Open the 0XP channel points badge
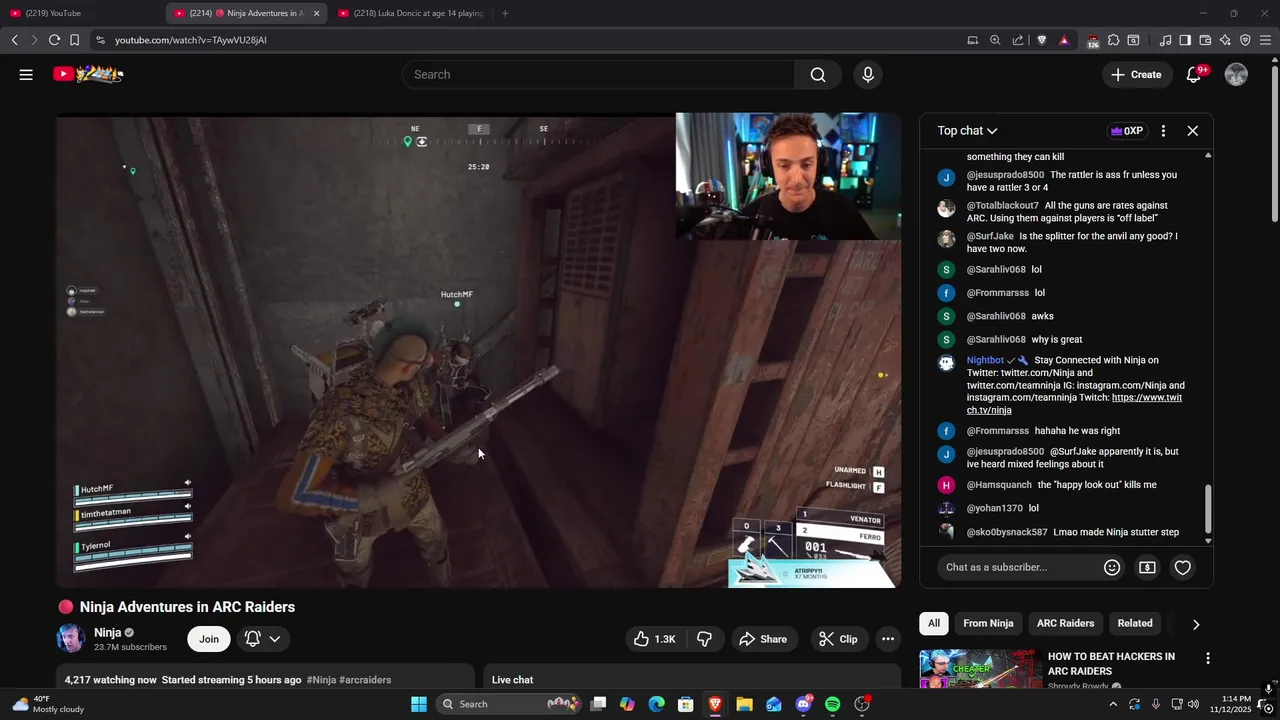The height and width of the screenshot is (720, 1280). coord(1126,131)
